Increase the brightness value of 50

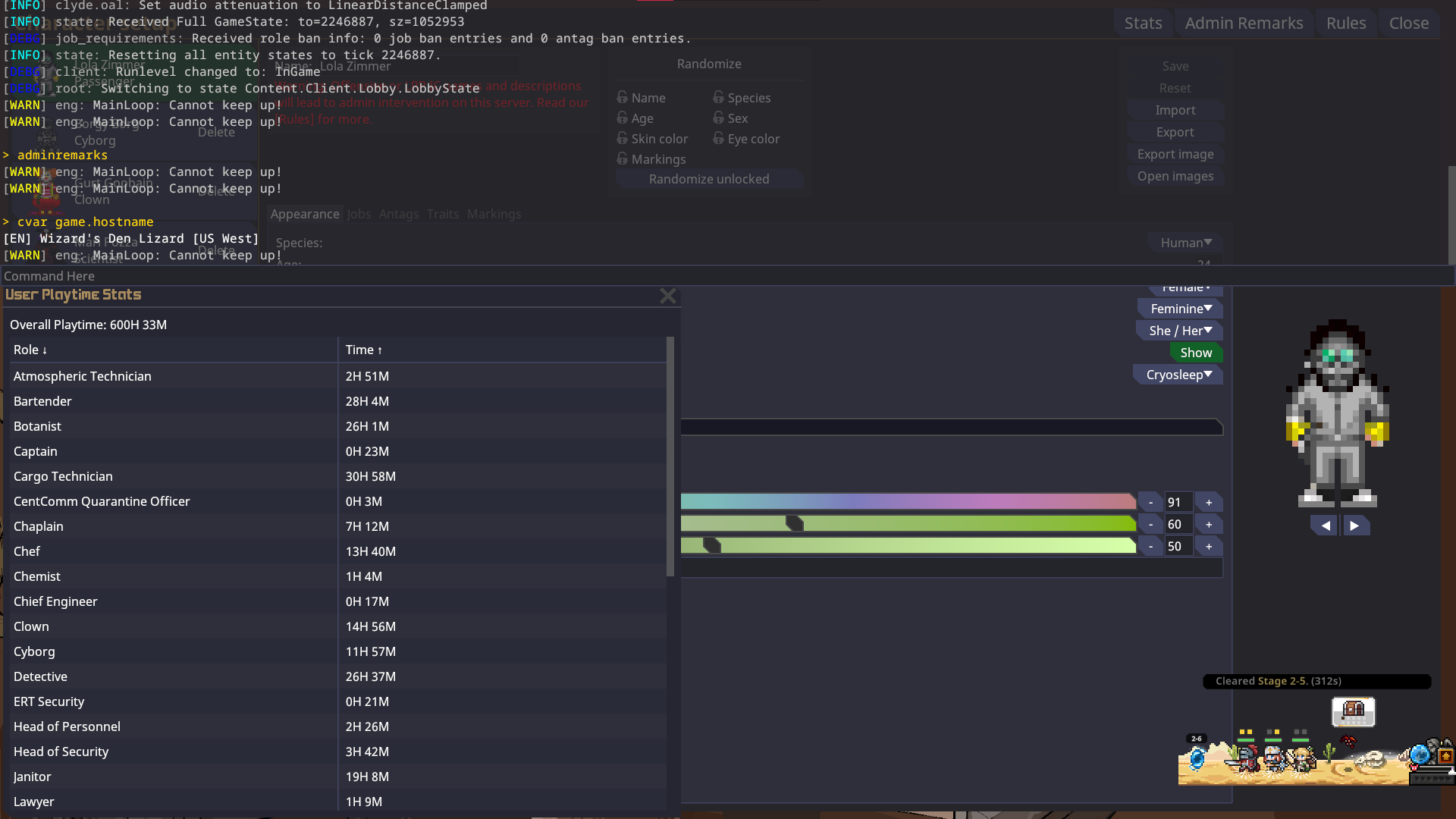pyautogui.click(x=1209, y=546)
